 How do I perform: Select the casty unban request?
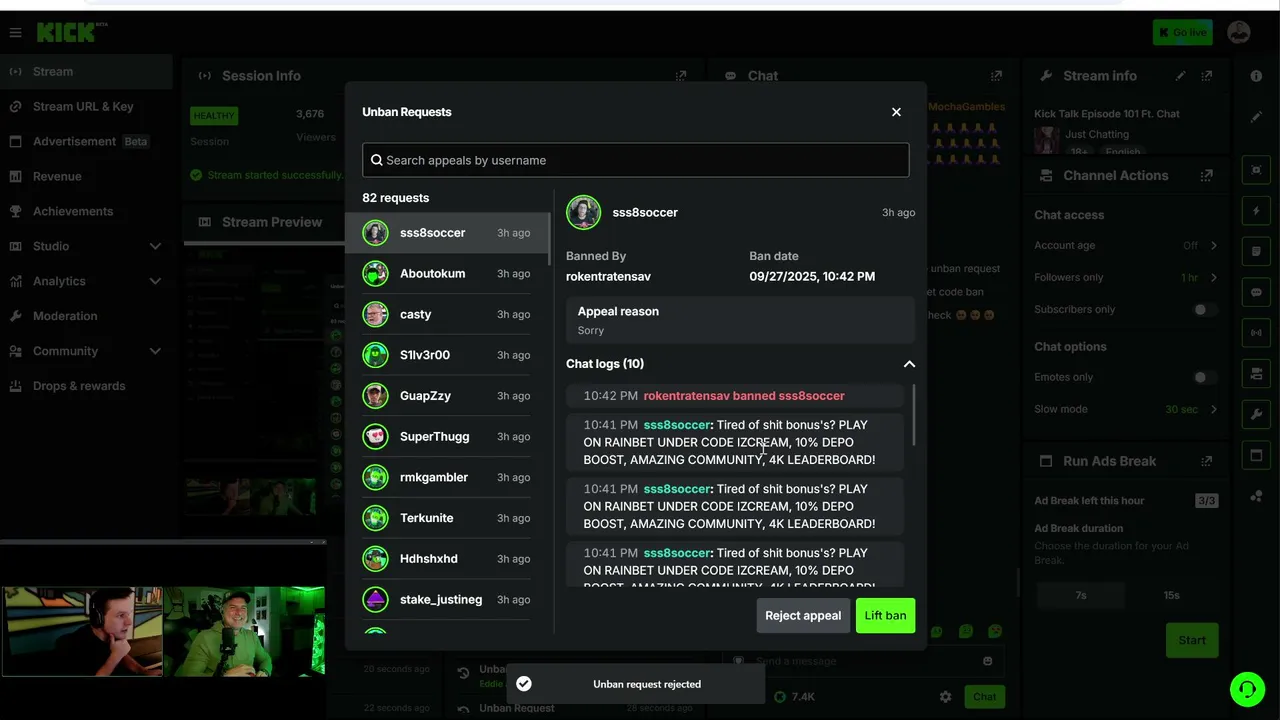[447, 315]
